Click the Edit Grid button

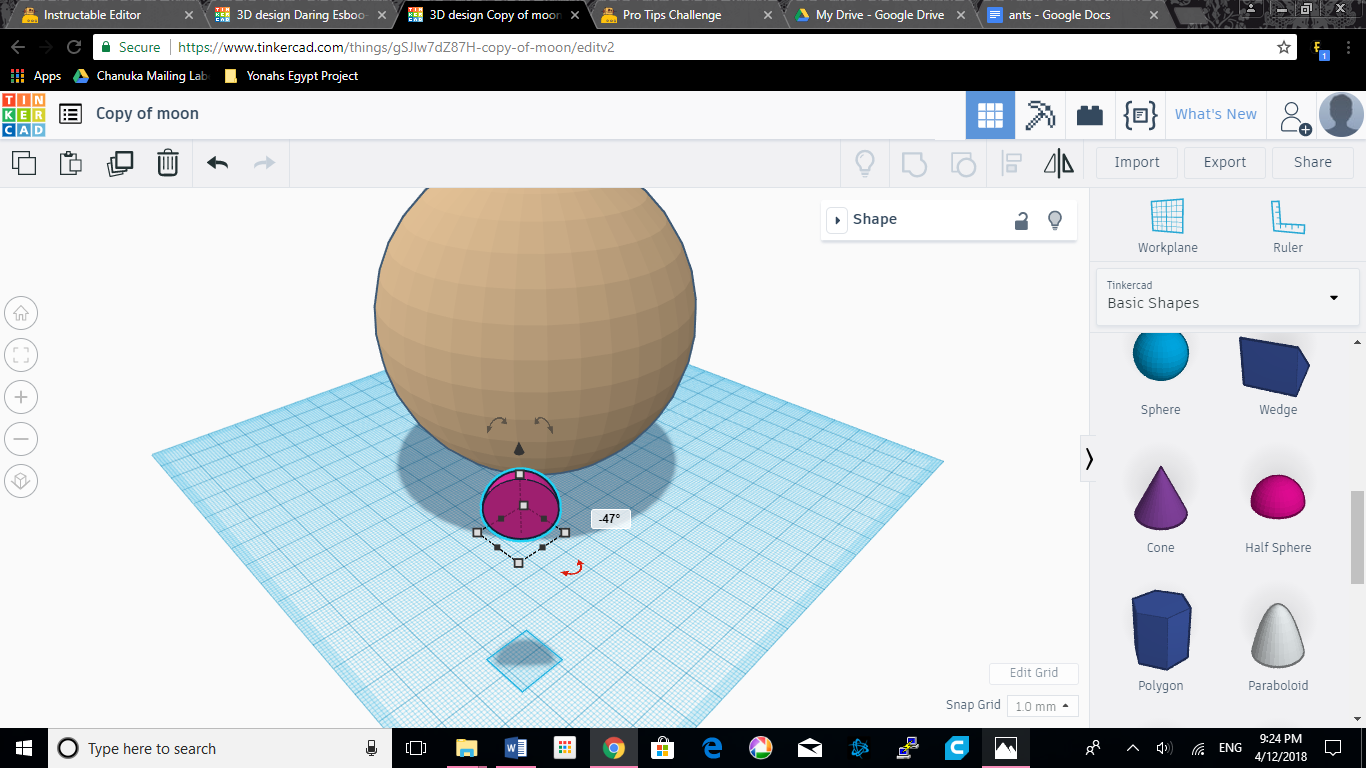pyautogui.click(x=1034, y=673)
